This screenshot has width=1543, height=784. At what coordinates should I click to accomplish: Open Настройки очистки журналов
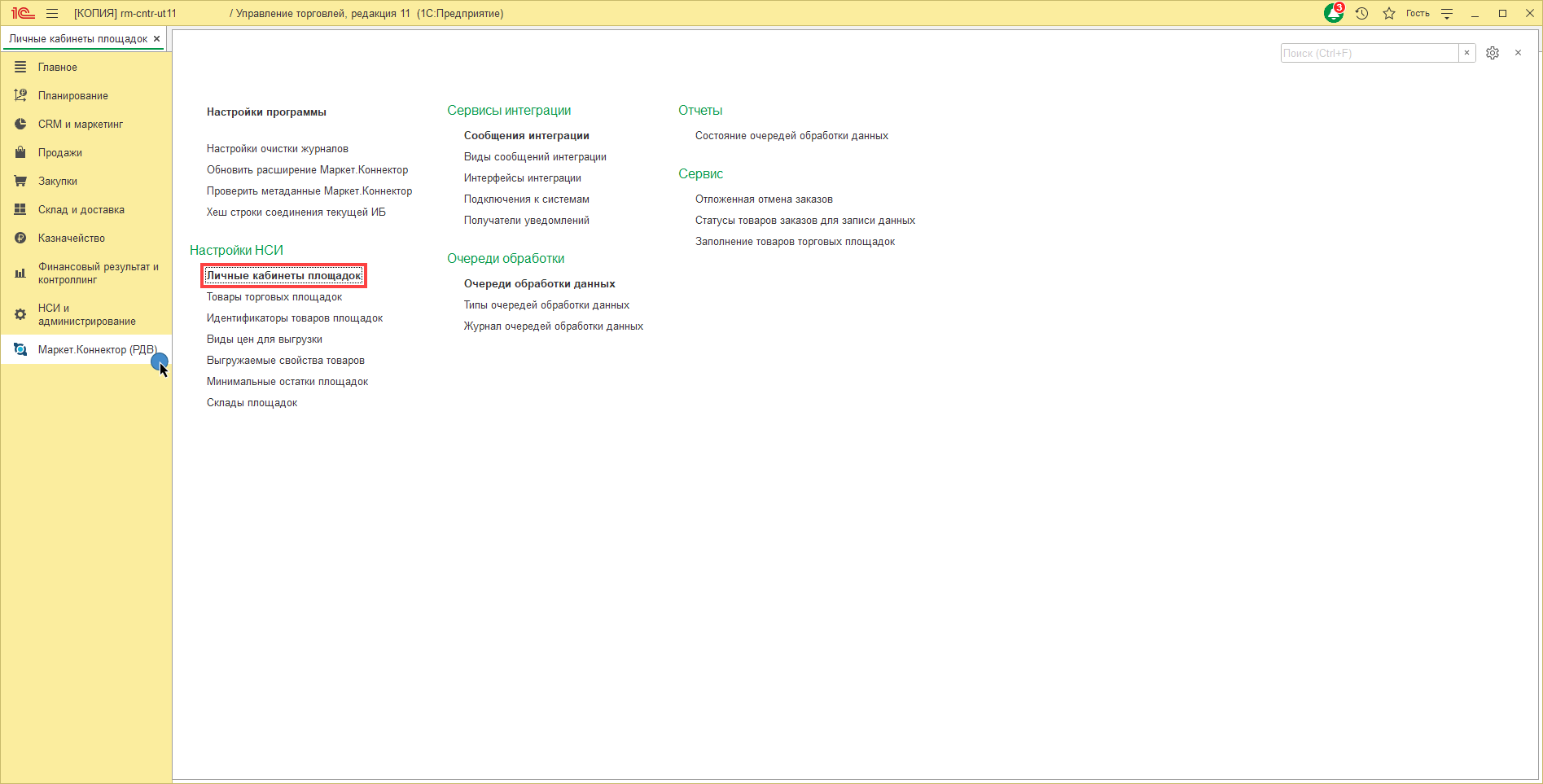tap(278, 148)
